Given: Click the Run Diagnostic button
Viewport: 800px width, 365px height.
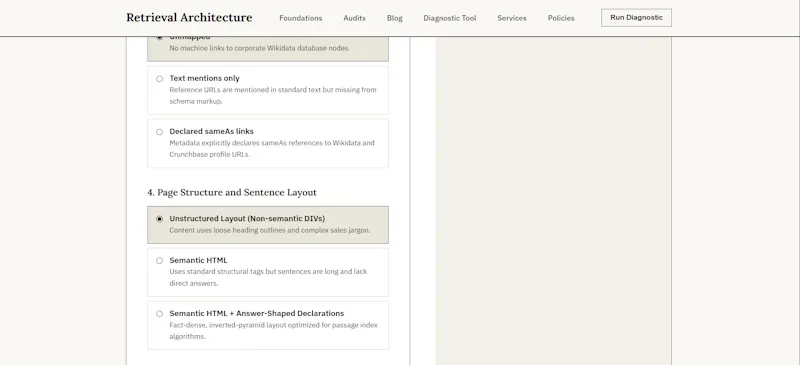Looking at the screenshot, I should click(636, 17).
